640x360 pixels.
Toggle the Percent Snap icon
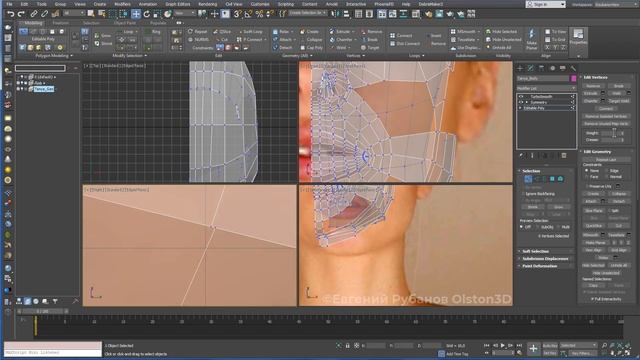(259, 14)
